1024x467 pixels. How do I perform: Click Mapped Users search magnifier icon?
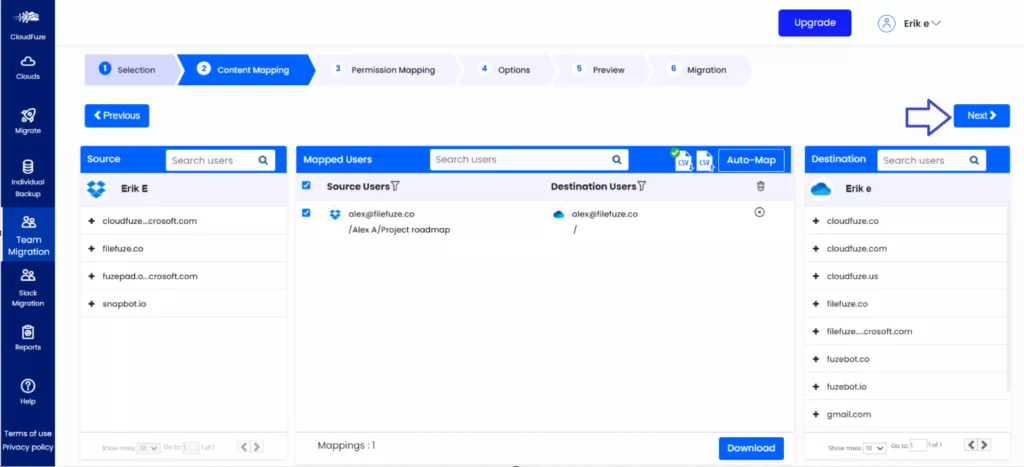pyautogui.click(x=616, y=159)
